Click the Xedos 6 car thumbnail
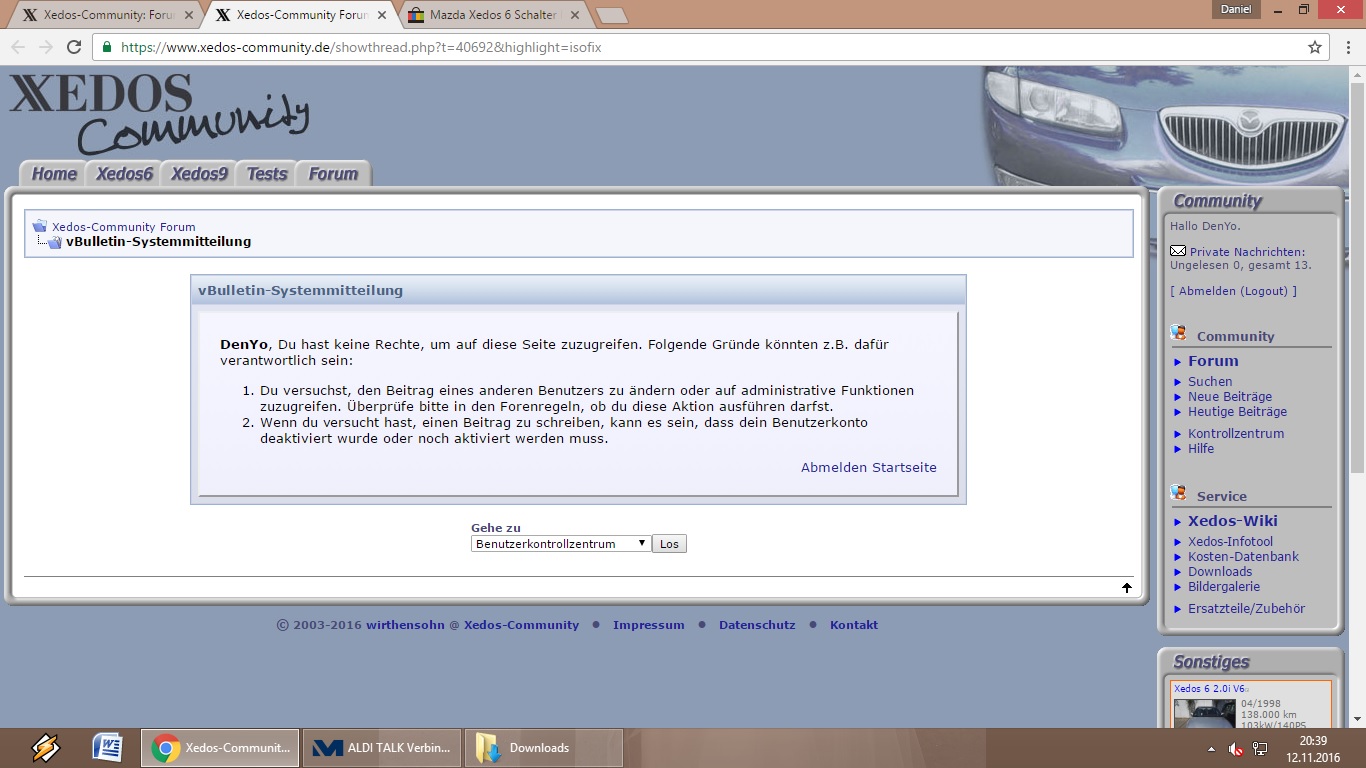The height and width of the screenshot is (768, 1366). tap(1204, 713)
